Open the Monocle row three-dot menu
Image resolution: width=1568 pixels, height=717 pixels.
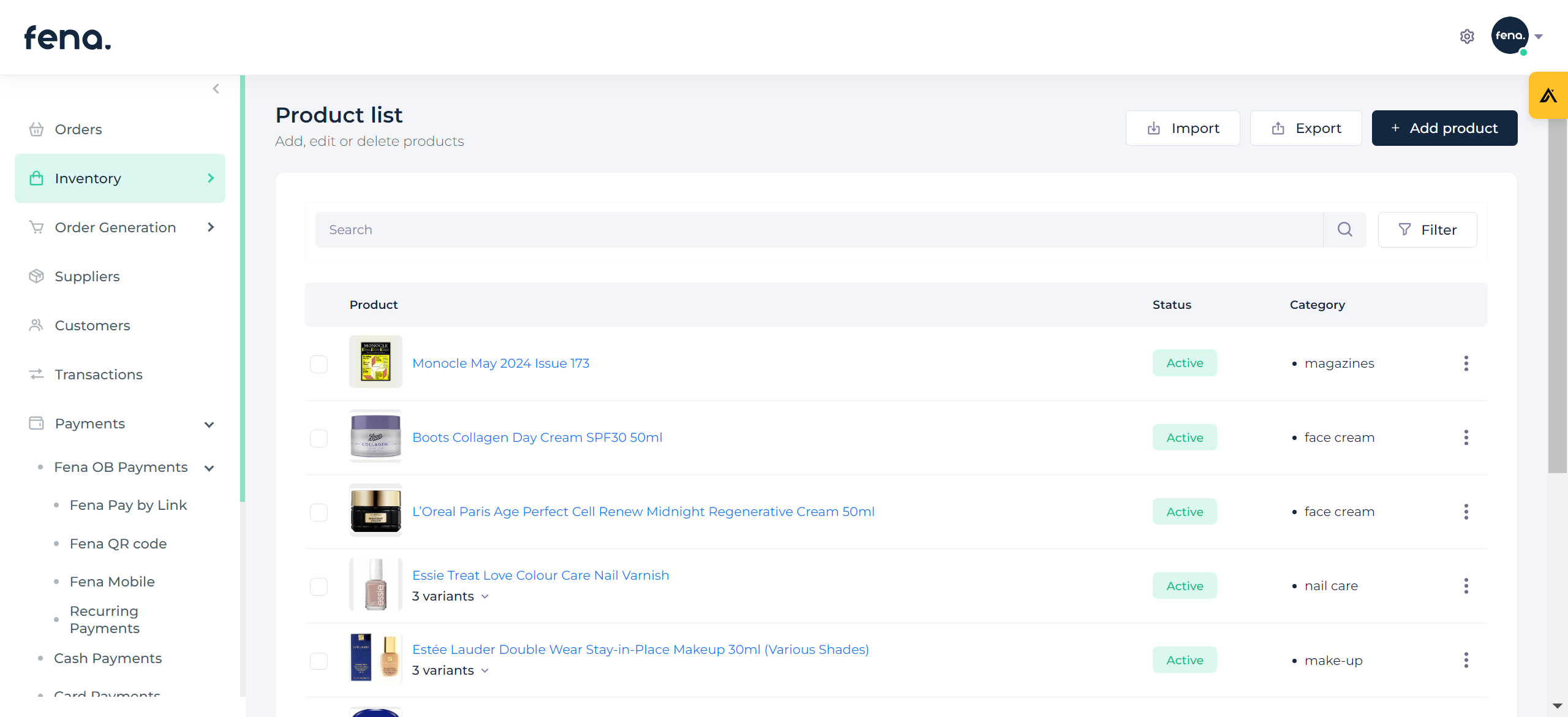click(1466, 363)
